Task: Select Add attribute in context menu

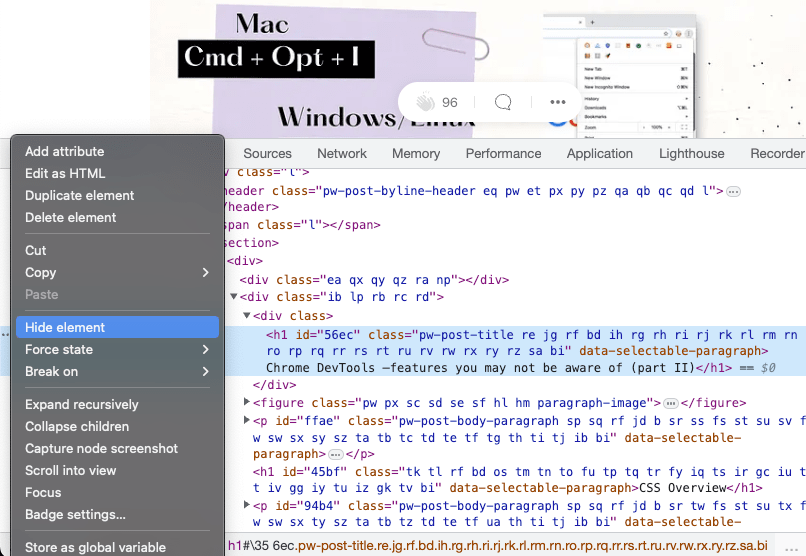Action: tap(65, 152)
